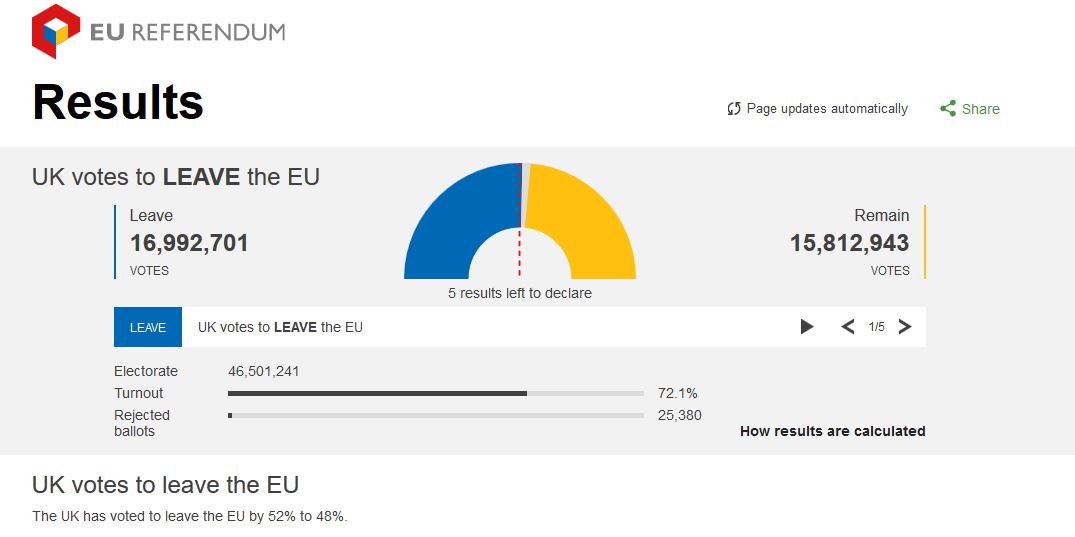This screenshot has width=1075, height=537.
Task: Play the results ticker
Action: tap(807, 327)
